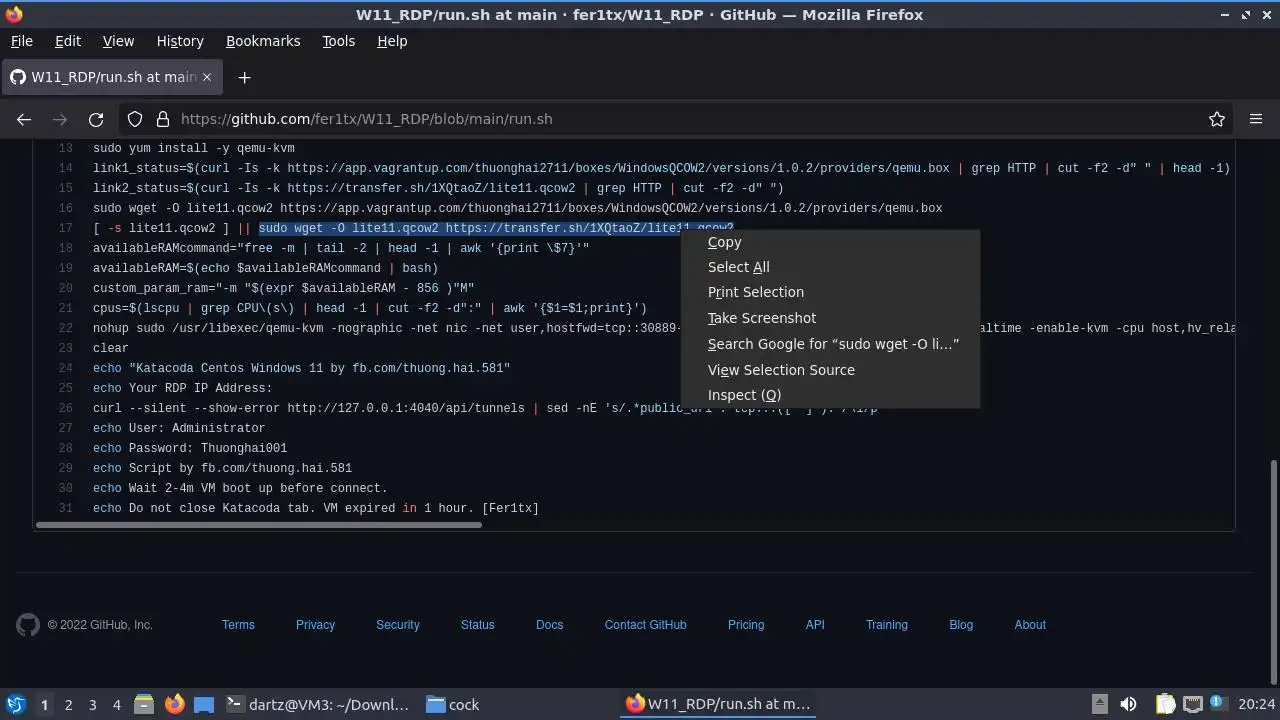Open the Edit menu
The height and width of the screenshot is (720, 1280).
click(x=68, y=41)
